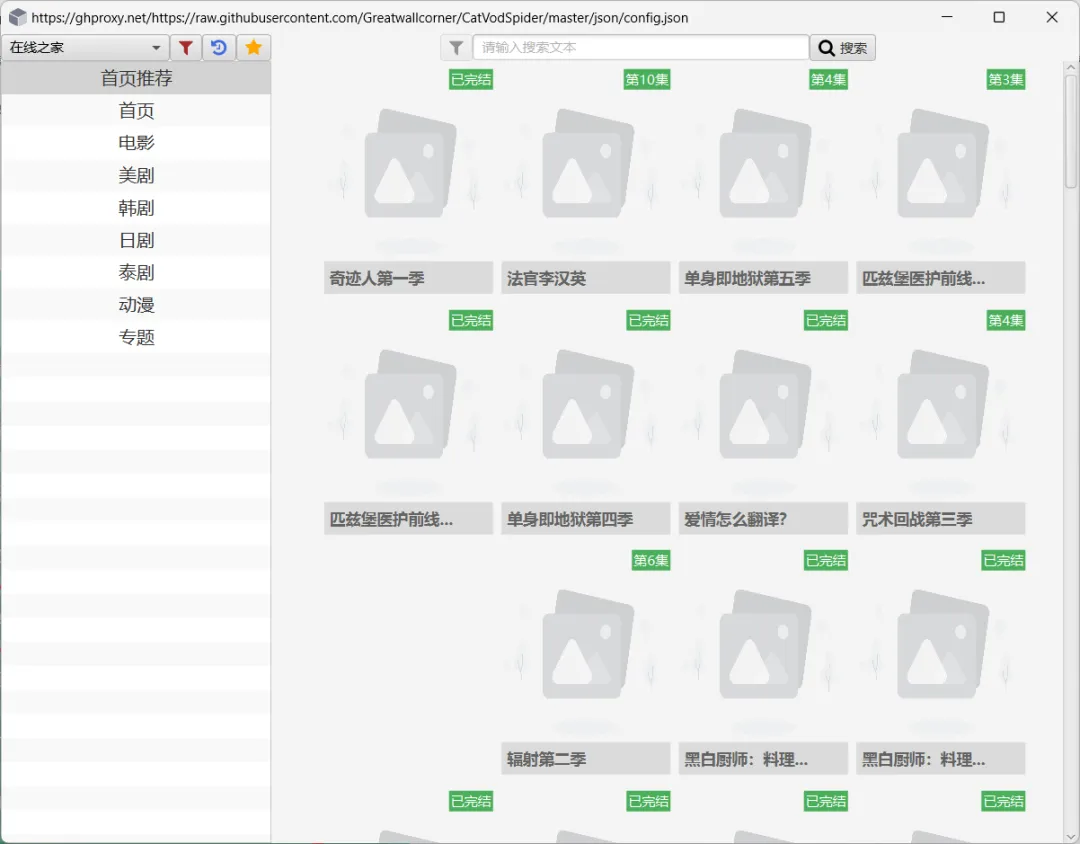Select 日剧 category

click(x=136, y=240)
